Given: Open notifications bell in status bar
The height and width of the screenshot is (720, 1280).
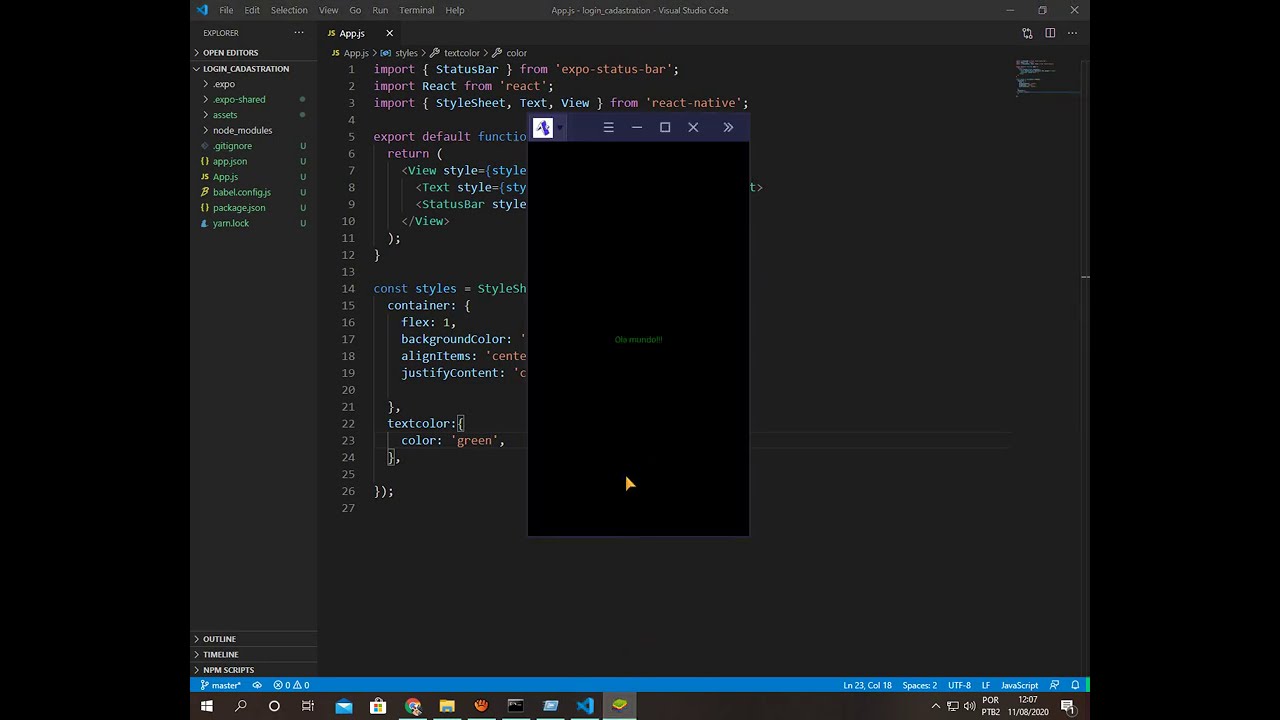Looking at the screenshot, I should click(1075, 685).
